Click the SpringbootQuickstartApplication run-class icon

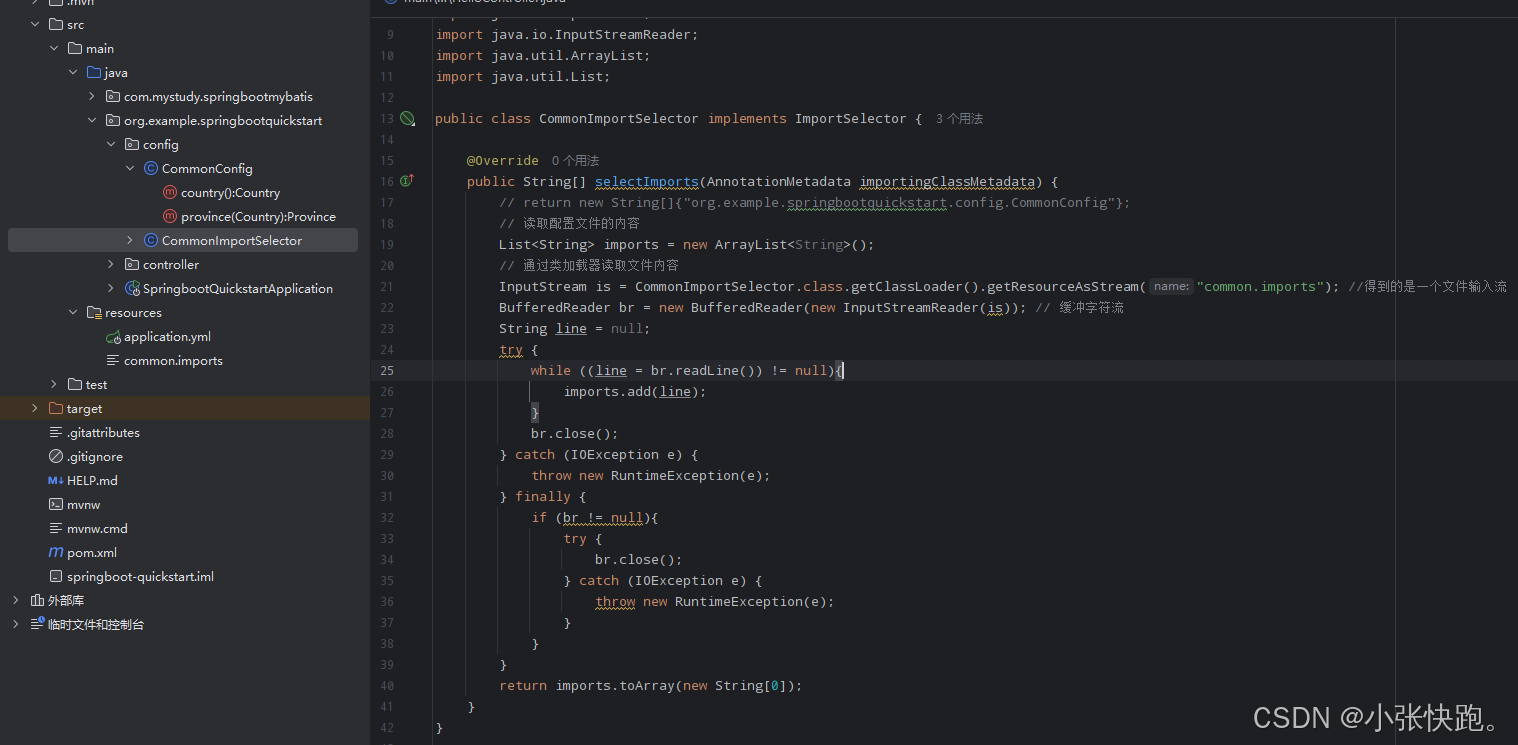click(x=132, y=289)
